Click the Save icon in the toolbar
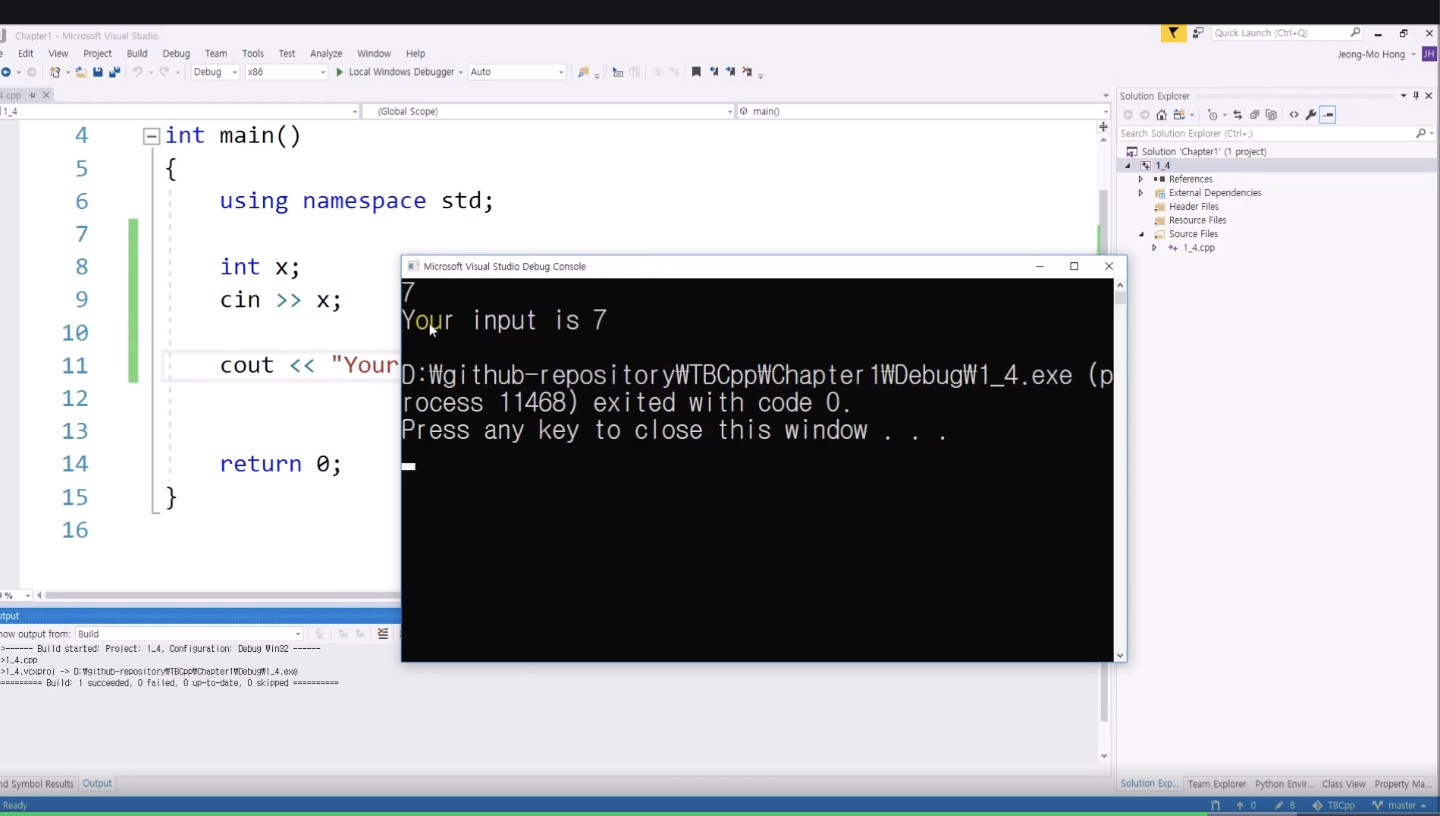The width and height of the screenshot is (1440, 816). point(98,72)
